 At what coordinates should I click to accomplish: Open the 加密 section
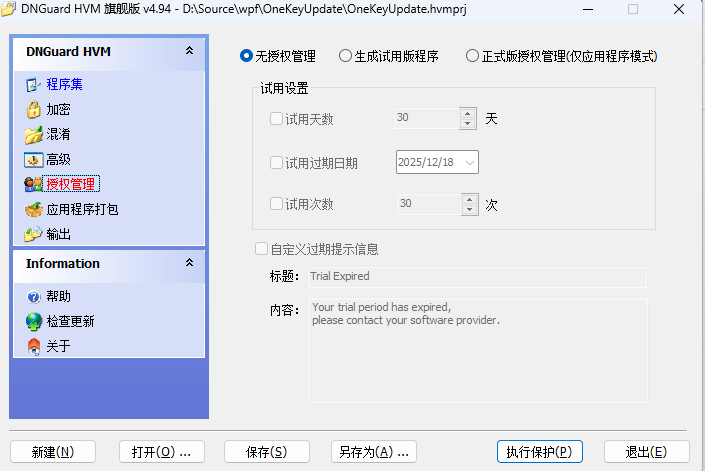tap(58, 109)
